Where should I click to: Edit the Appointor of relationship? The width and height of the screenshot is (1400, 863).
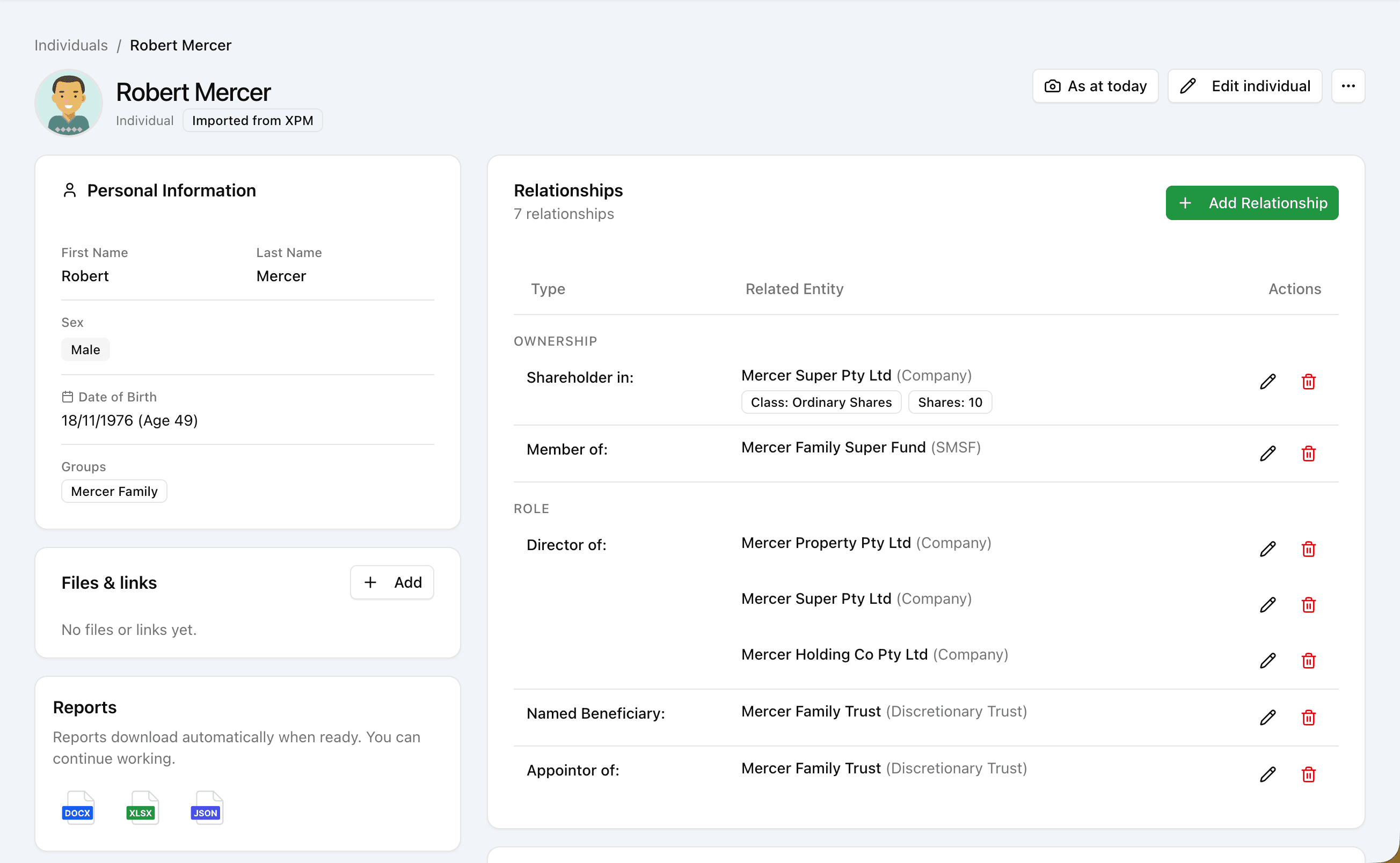pos(1267,774)
